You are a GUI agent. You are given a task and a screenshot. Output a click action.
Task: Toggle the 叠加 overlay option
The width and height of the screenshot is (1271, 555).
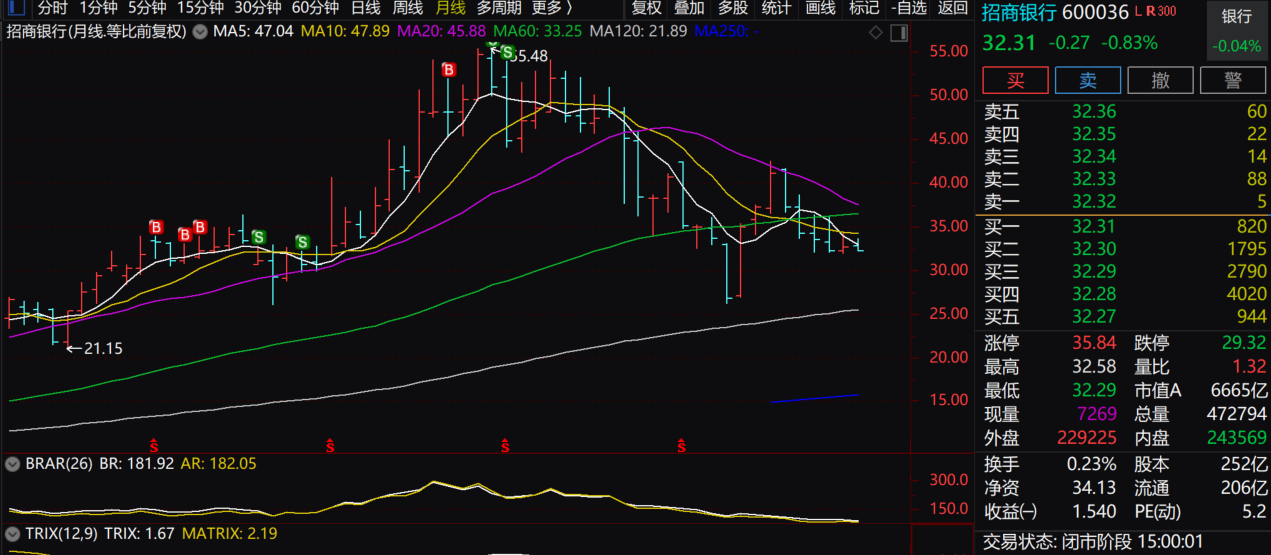(689, 8)
